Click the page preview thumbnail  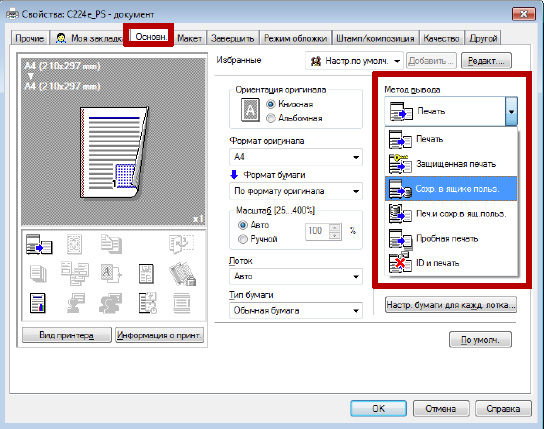114,153
